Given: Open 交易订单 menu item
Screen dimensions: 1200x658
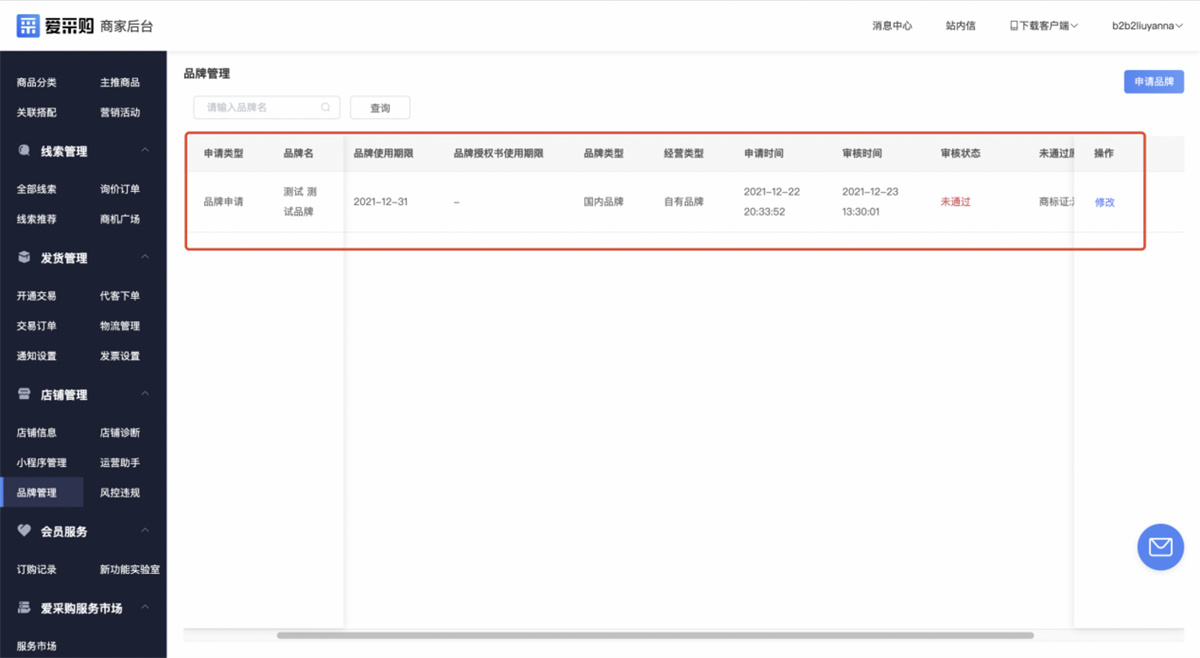Looking at the screenshot, I should (x=37, y=326).
